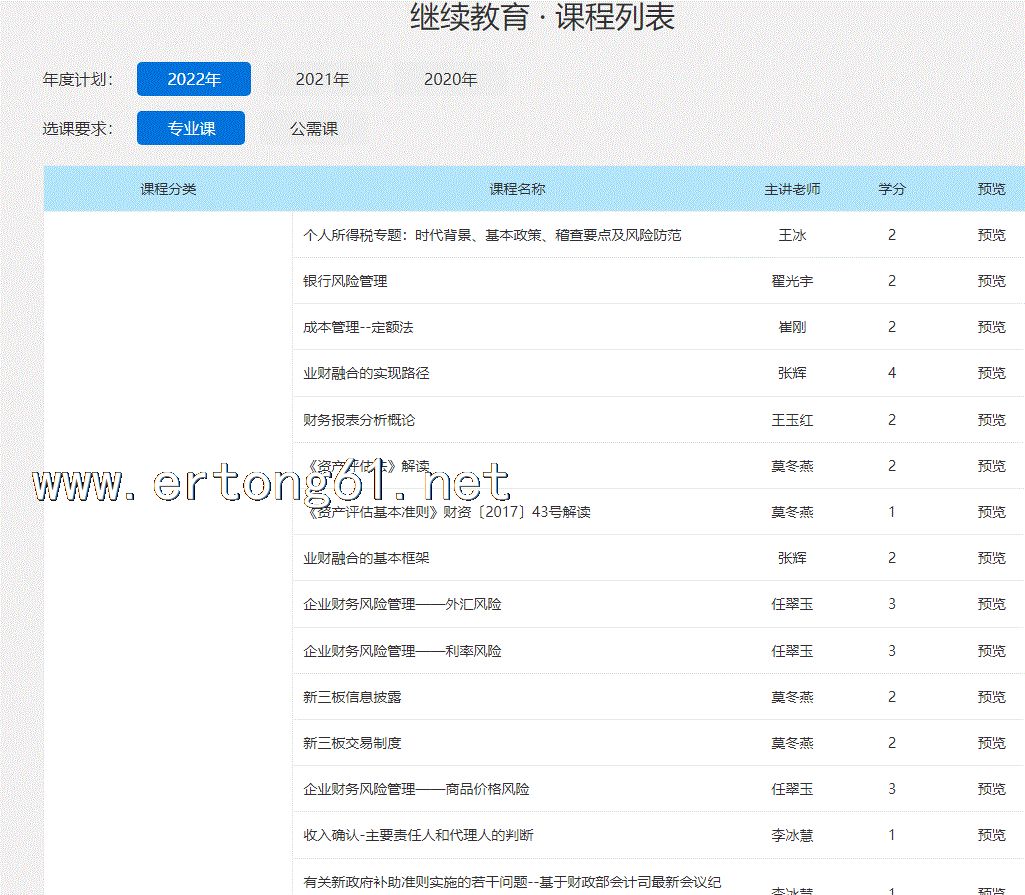Switch to the 2021年 annual plan
The image size is (1025, 895).
[x=322, y=79]
